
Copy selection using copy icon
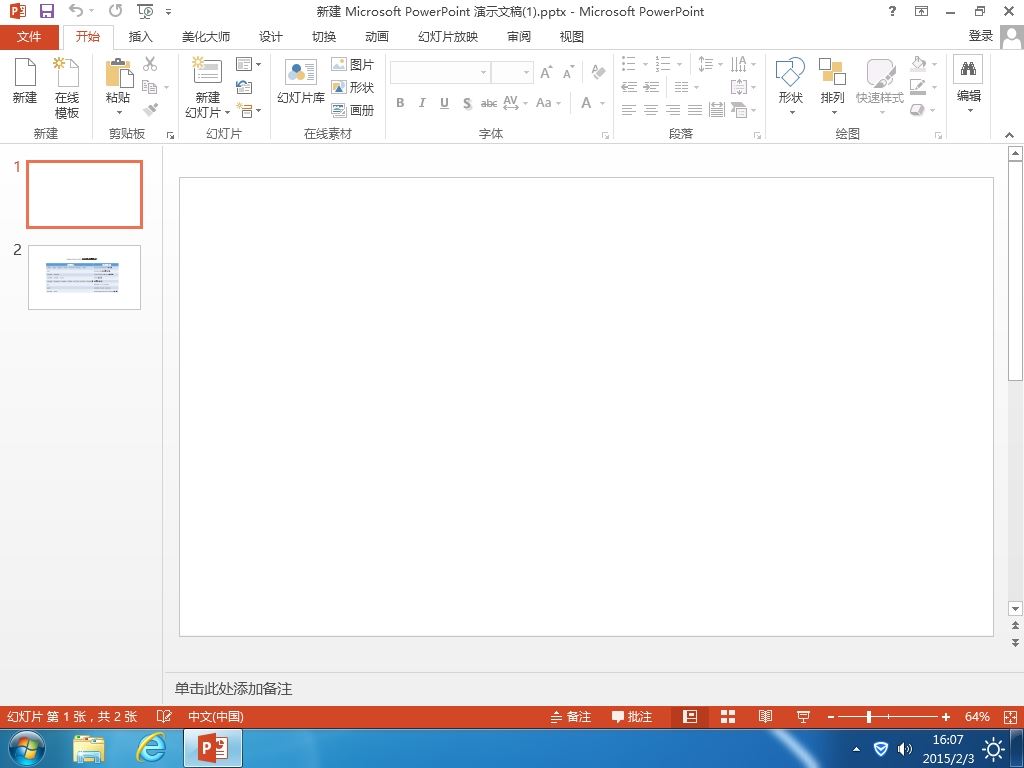pyautogui.click(x=150, y=87)
